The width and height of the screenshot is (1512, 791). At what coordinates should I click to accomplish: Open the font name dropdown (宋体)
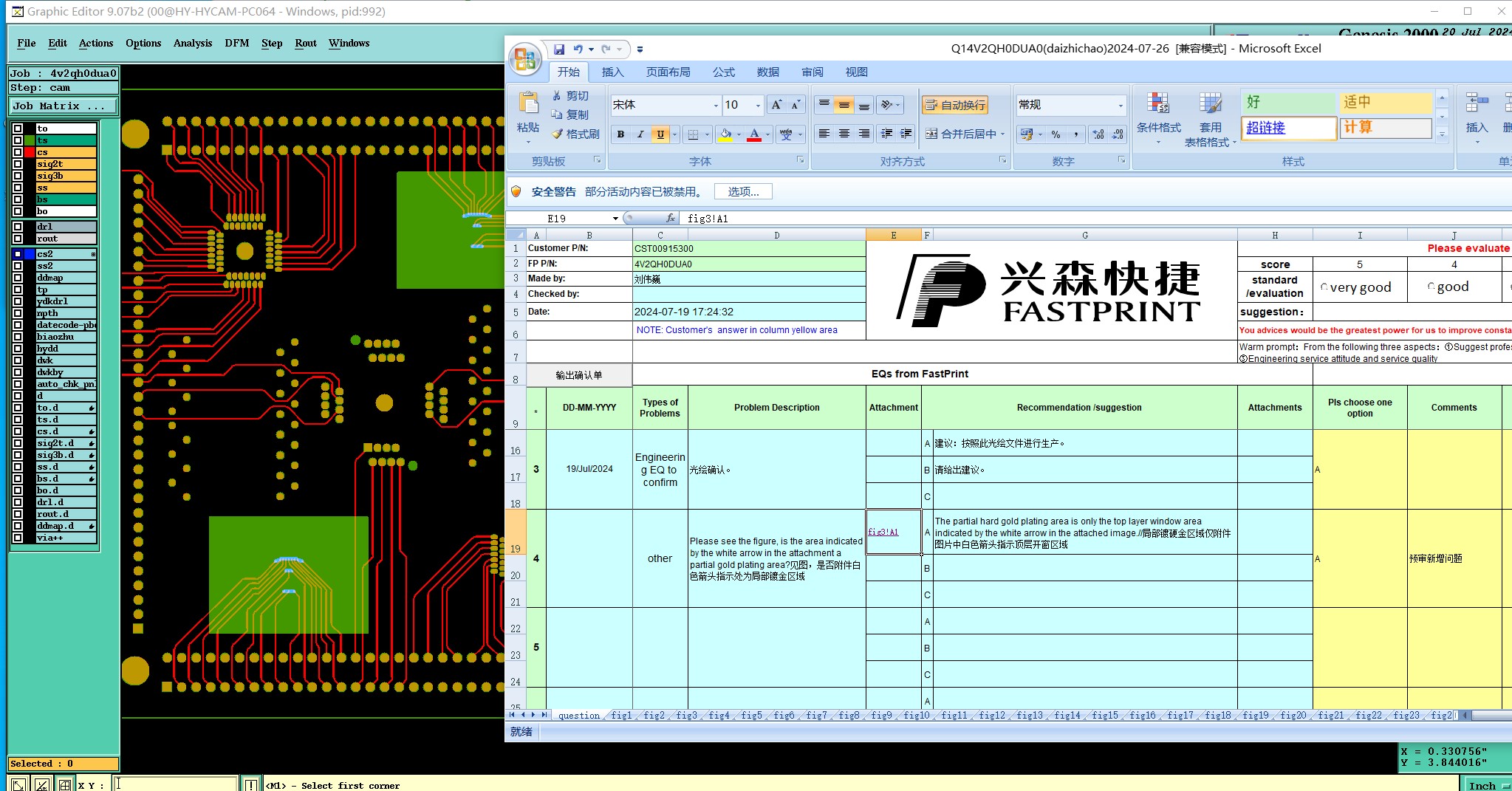pos(715,106)
